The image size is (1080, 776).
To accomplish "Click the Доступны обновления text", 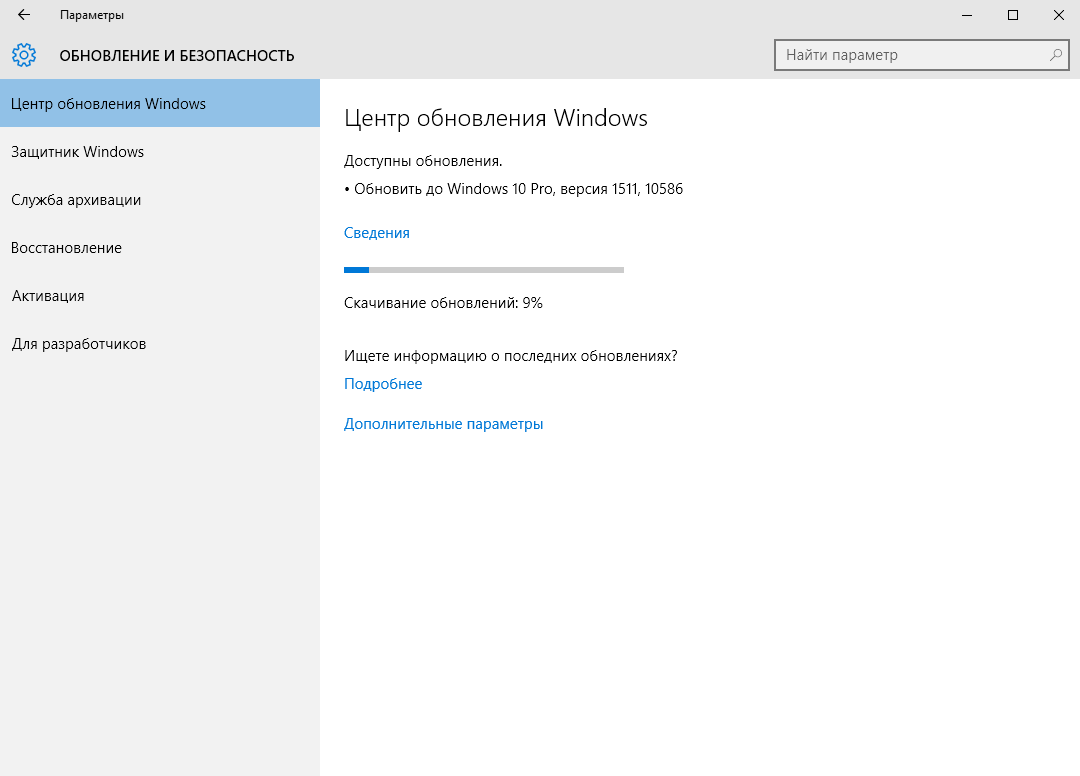I will (x=423, y=161).
